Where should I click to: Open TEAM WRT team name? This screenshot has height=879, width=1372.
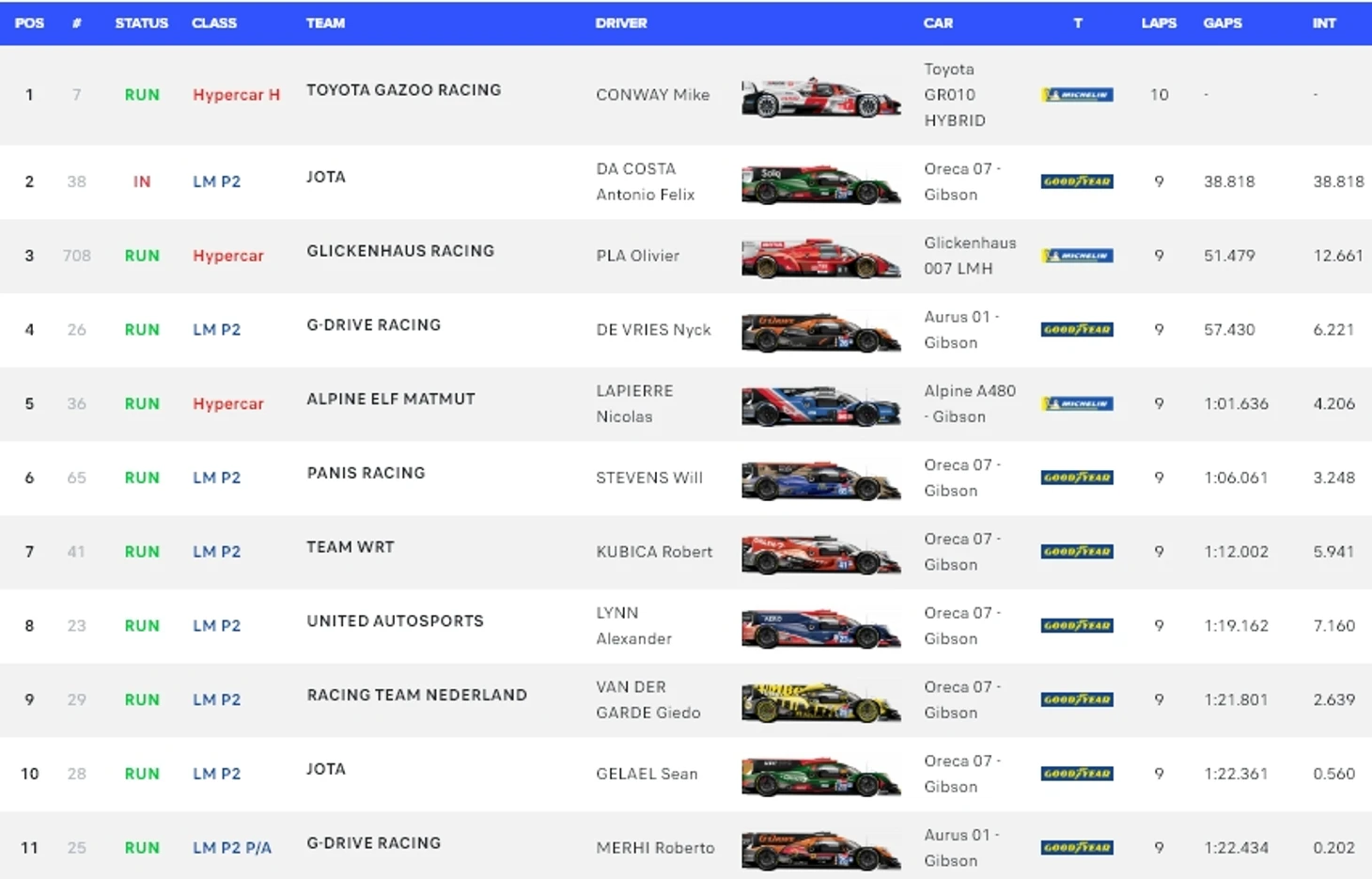click(351, 547)
